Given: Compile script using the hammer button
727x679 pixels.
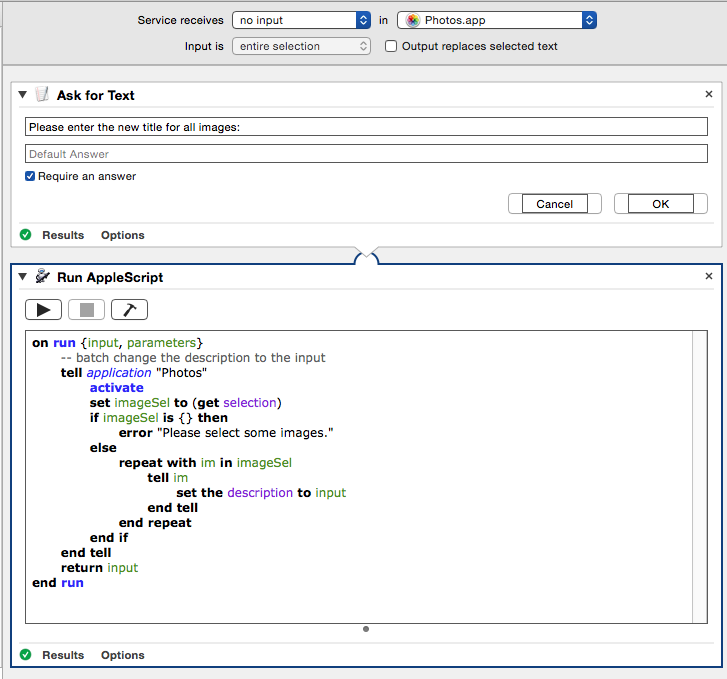Looking at the screenshot, I should click(129, 309).
